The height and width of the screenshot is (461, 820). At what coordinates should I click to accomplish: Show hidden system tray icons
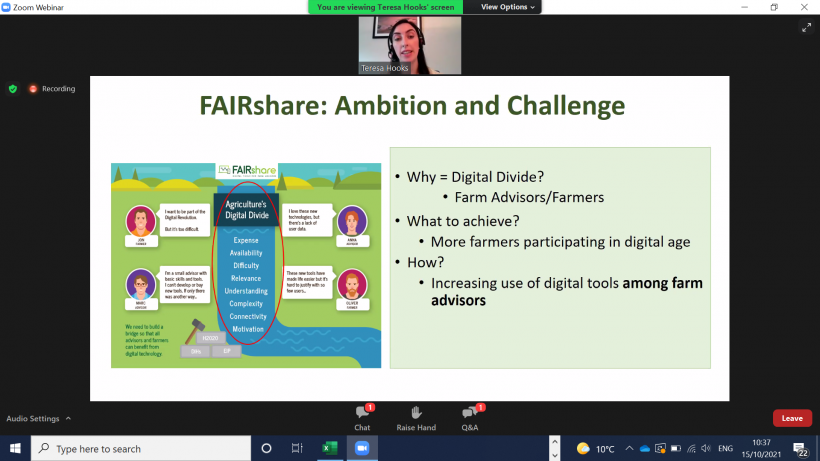click(630, 449)
